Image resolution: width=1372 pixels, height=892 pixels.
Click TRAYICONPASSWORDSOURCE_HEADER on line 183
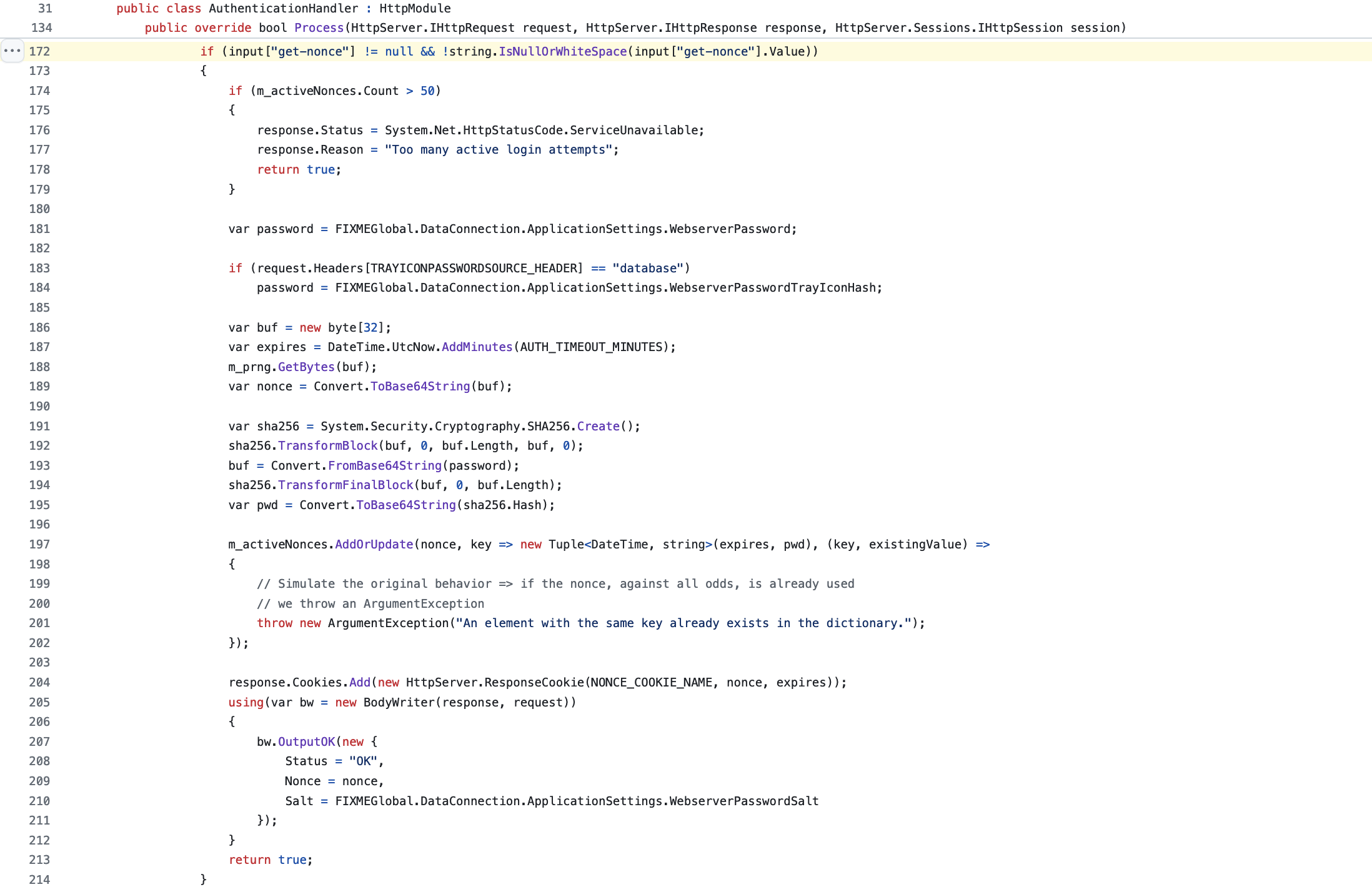473,268
